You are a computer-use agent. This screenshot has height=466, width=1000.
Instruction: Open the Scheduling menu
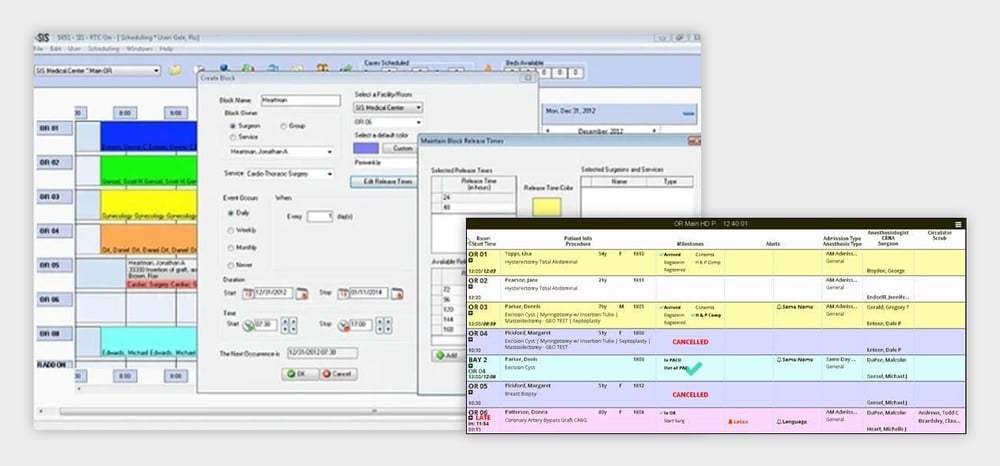[103, 49]
